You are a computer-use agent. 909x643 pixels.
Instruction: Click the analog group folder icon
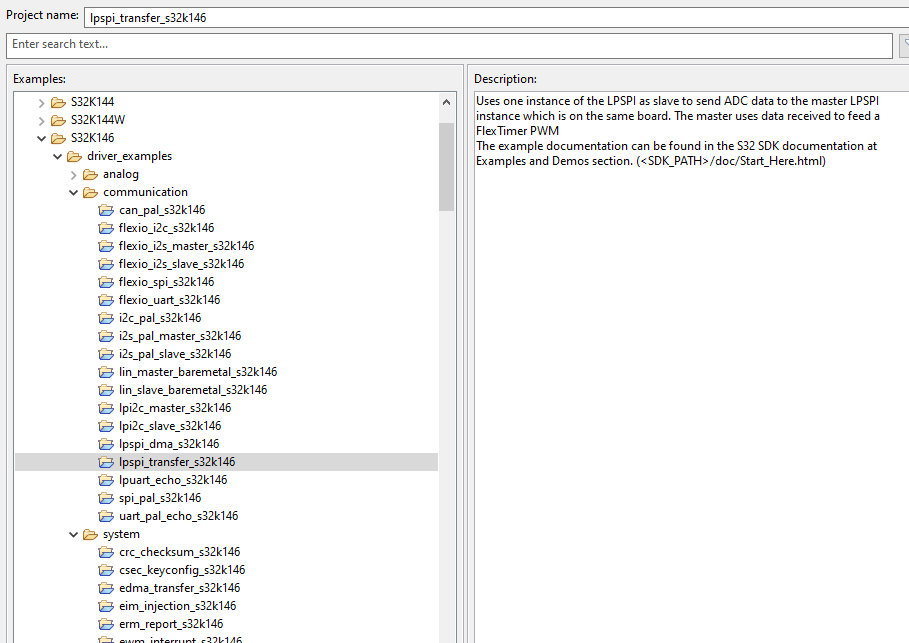pos(91,173)
